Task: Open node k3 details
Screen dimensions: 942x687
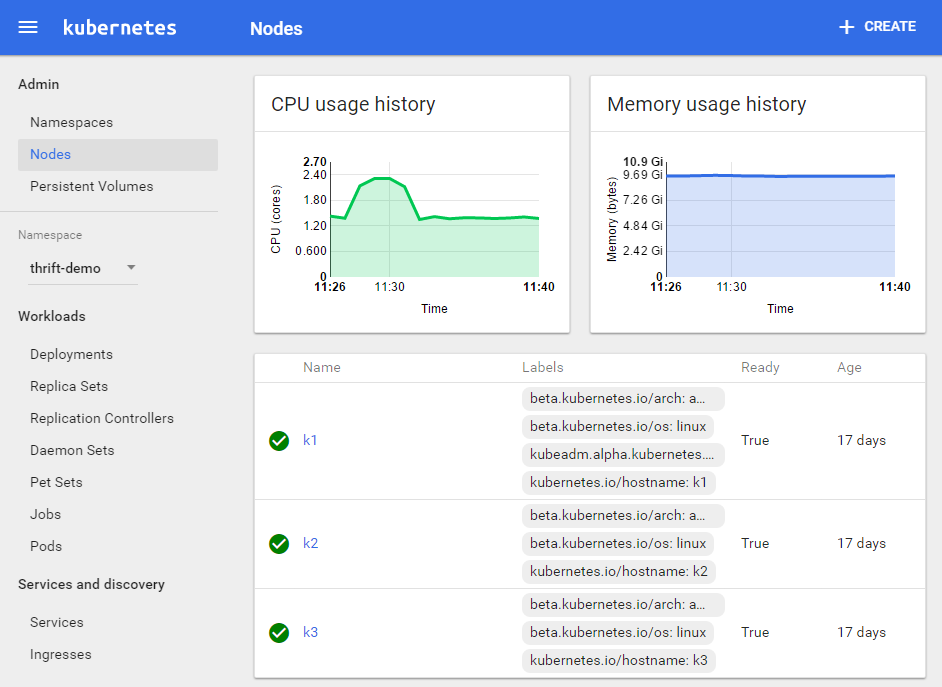Action: point(310,632)
